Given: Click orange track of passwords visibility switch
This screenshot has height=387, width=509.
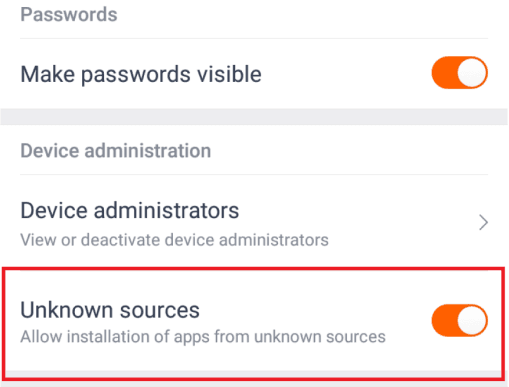Looking at the screenshot, I should click(x=444, y=73).
